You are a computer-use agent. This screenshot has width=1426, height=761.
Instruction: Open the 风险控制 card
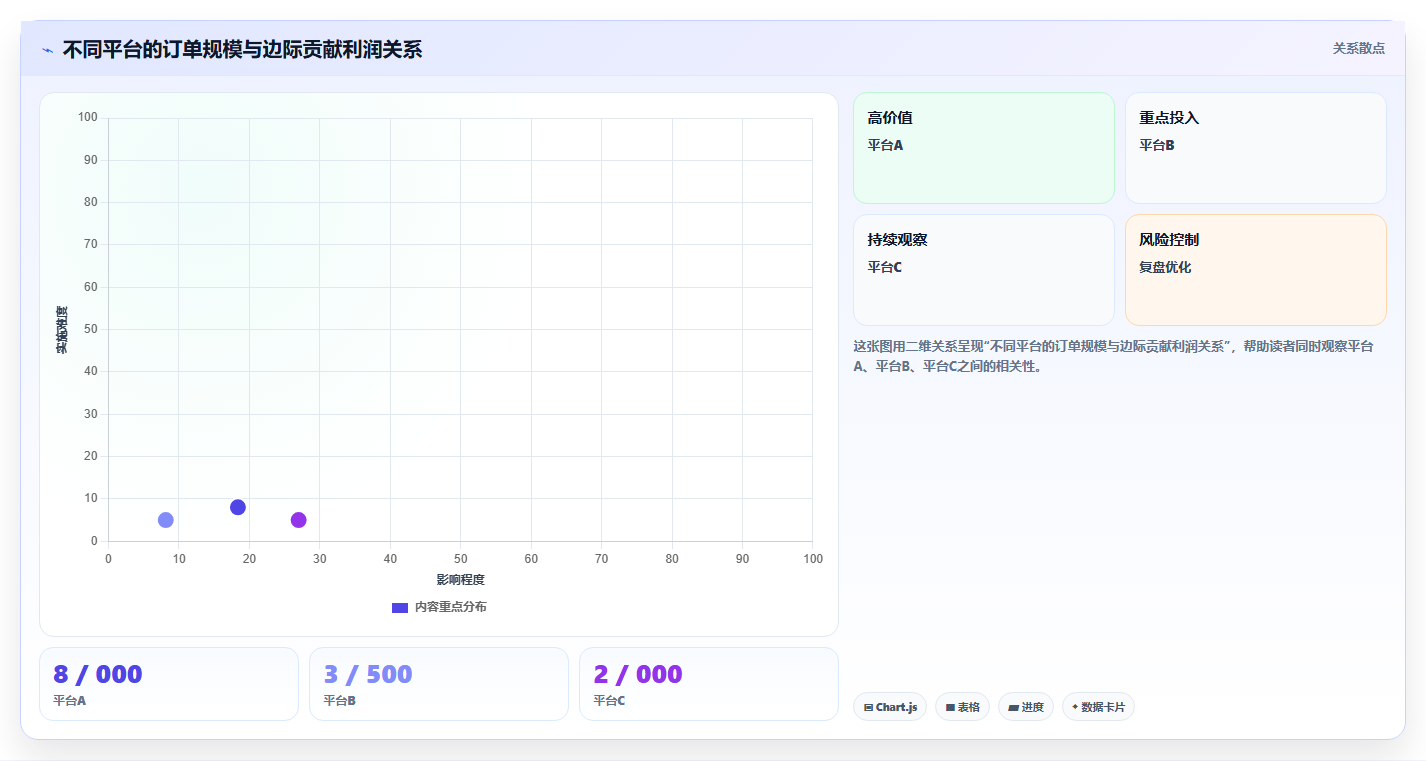coord(1256,270)
